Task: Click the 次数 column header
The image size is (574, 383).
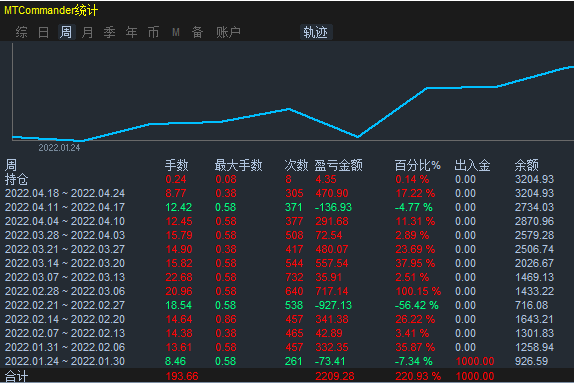Action: tap(296, 166)
